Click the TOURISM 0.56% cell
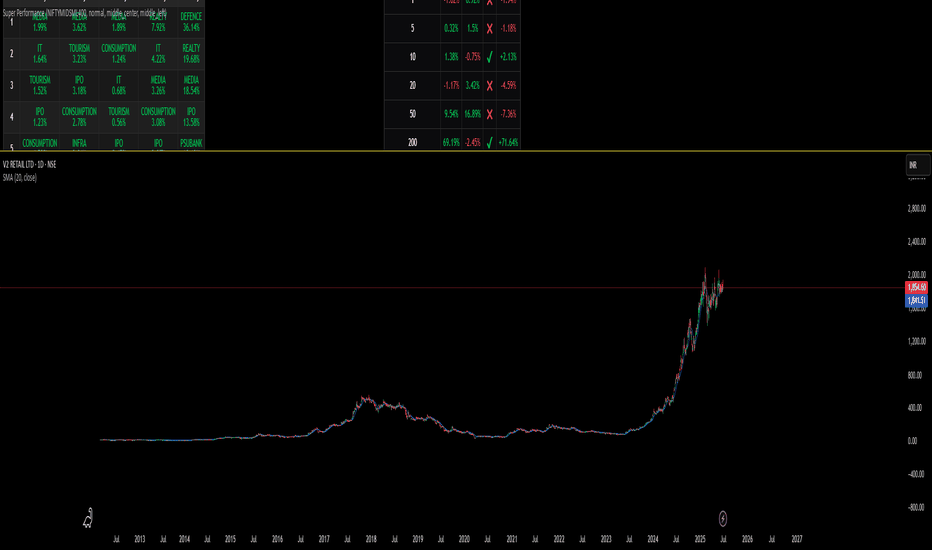Viewport: 932px width, 550px height. click(119, 117)
